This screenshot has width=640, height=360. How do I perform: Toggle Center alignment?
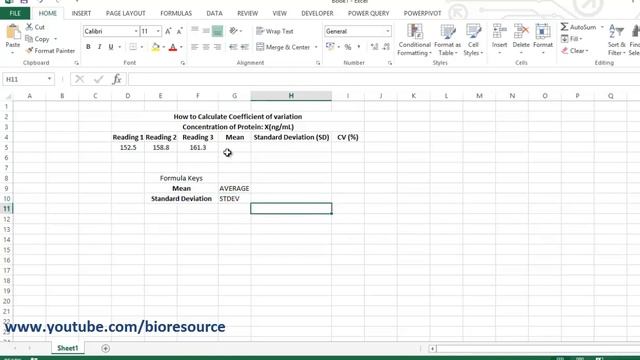point(206,47)
